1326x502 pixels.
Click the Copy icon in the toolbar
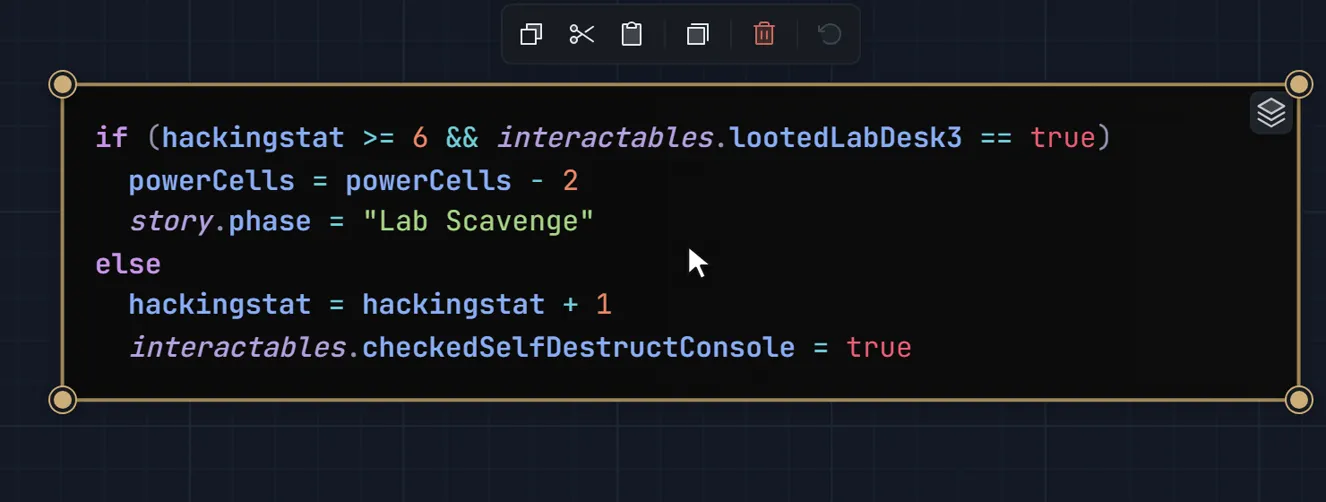pyautogui.click(x=531, y=35)
